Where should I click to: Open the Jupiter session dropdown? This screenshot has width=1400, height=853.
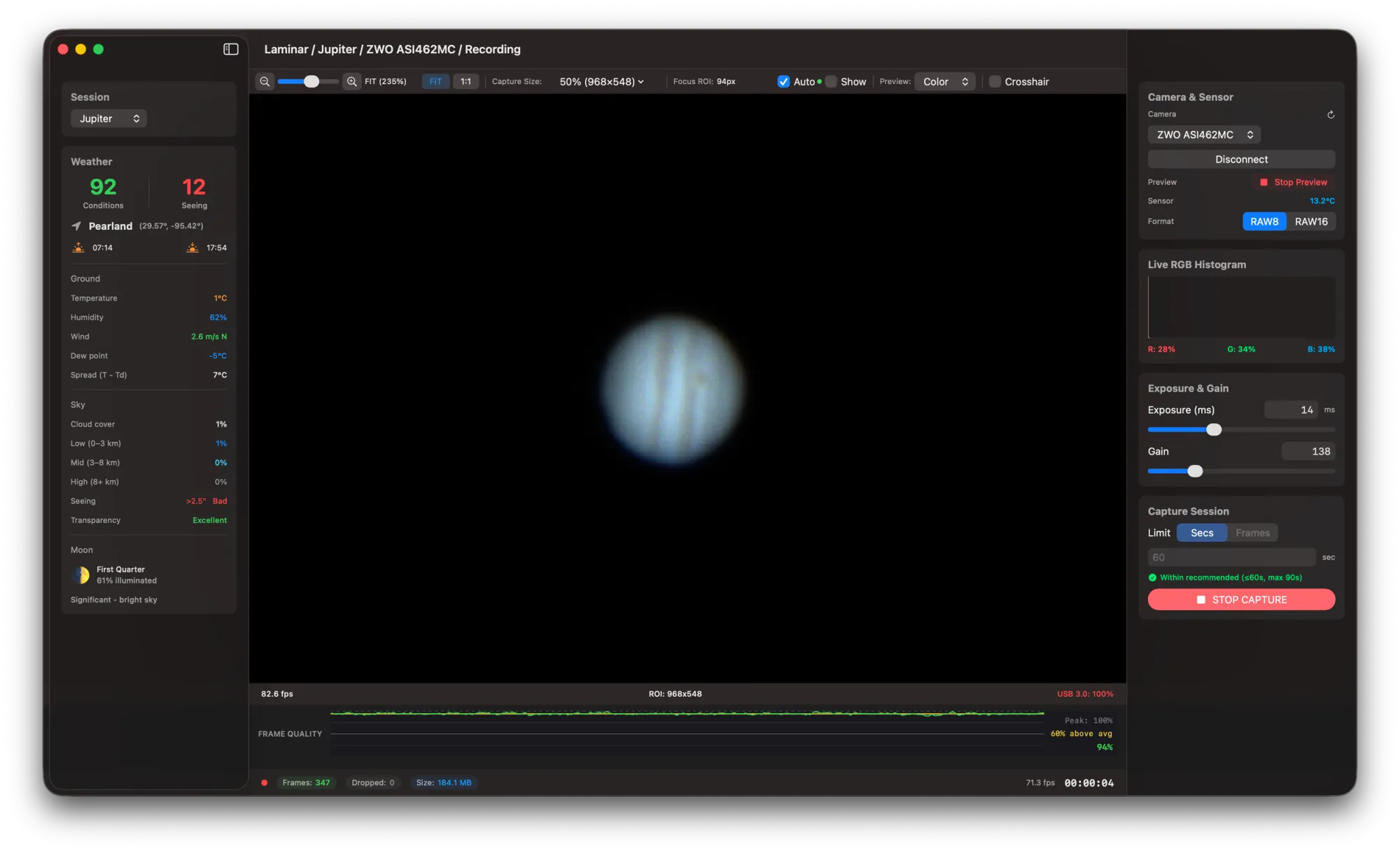tap(108, 118)
